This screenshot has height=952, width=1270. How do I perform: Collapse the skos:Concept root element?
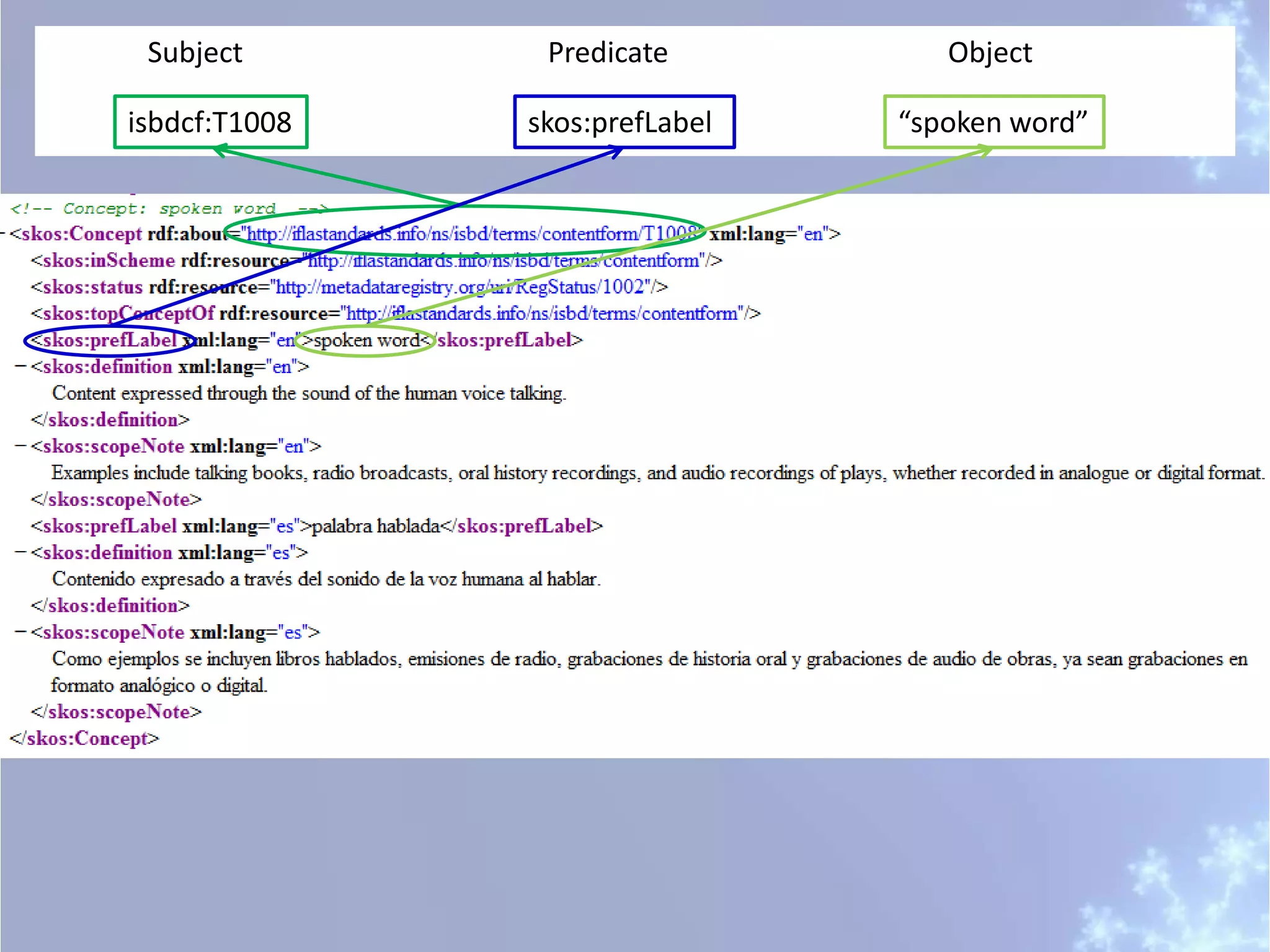[x=3, y=234]
